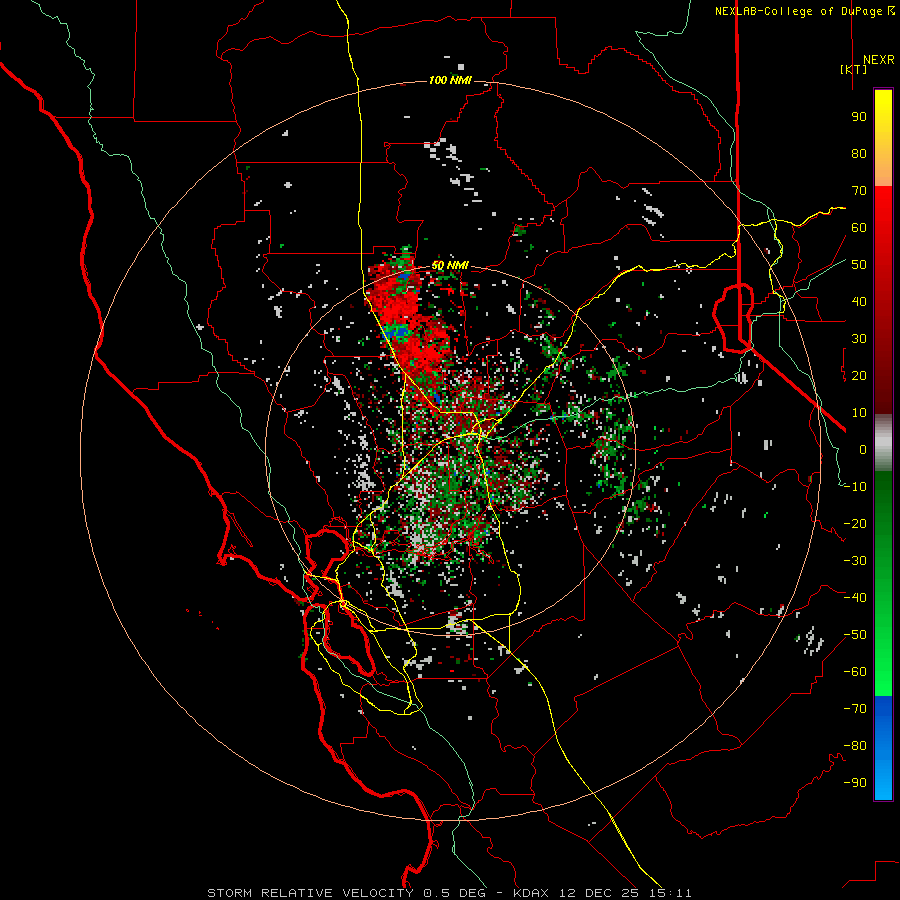900x900 pixels.
Task: Click the -10 value on the velocity scale
Action: [x=855, y=487]
